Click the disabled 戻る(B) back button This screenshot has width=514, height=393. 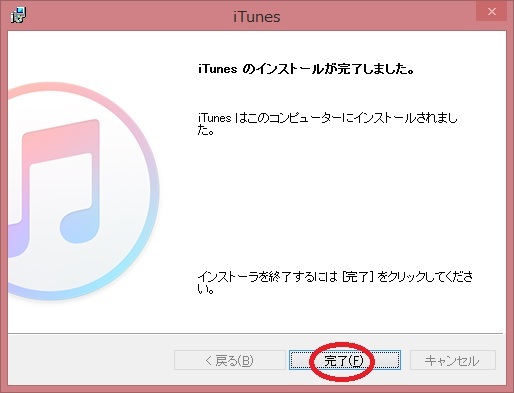pos(229,360)
